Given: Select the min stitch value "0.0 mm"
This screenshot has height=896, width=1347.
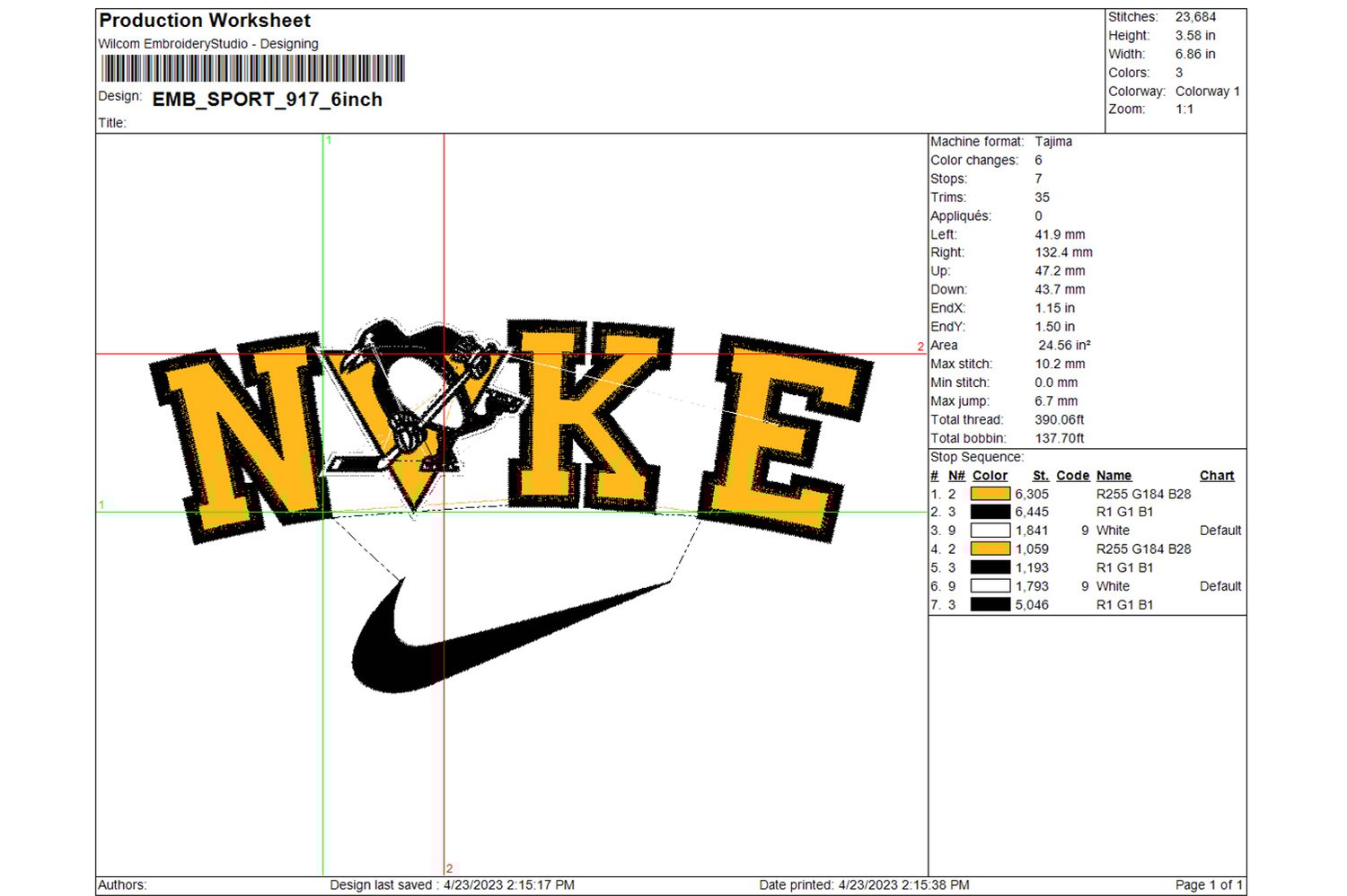Looking at the screenshot, I should coord(1056,382).
